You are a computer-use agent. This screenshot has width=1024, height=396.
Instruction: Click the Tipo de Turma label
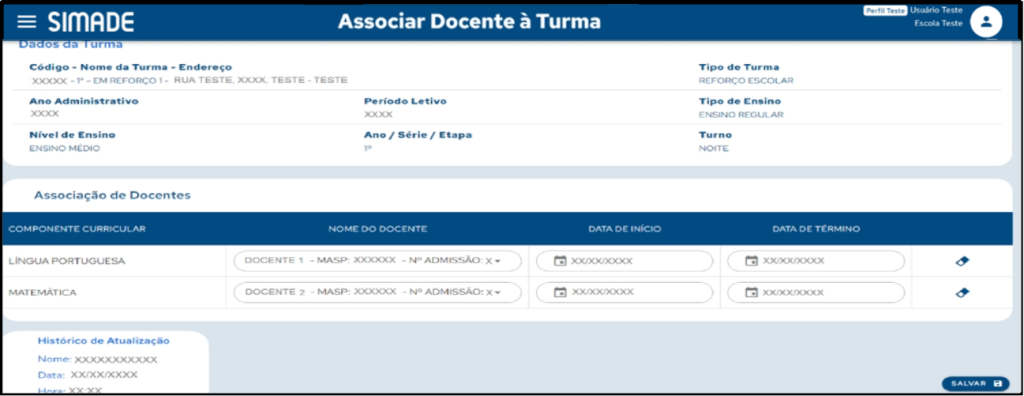[x=739, y=67]
